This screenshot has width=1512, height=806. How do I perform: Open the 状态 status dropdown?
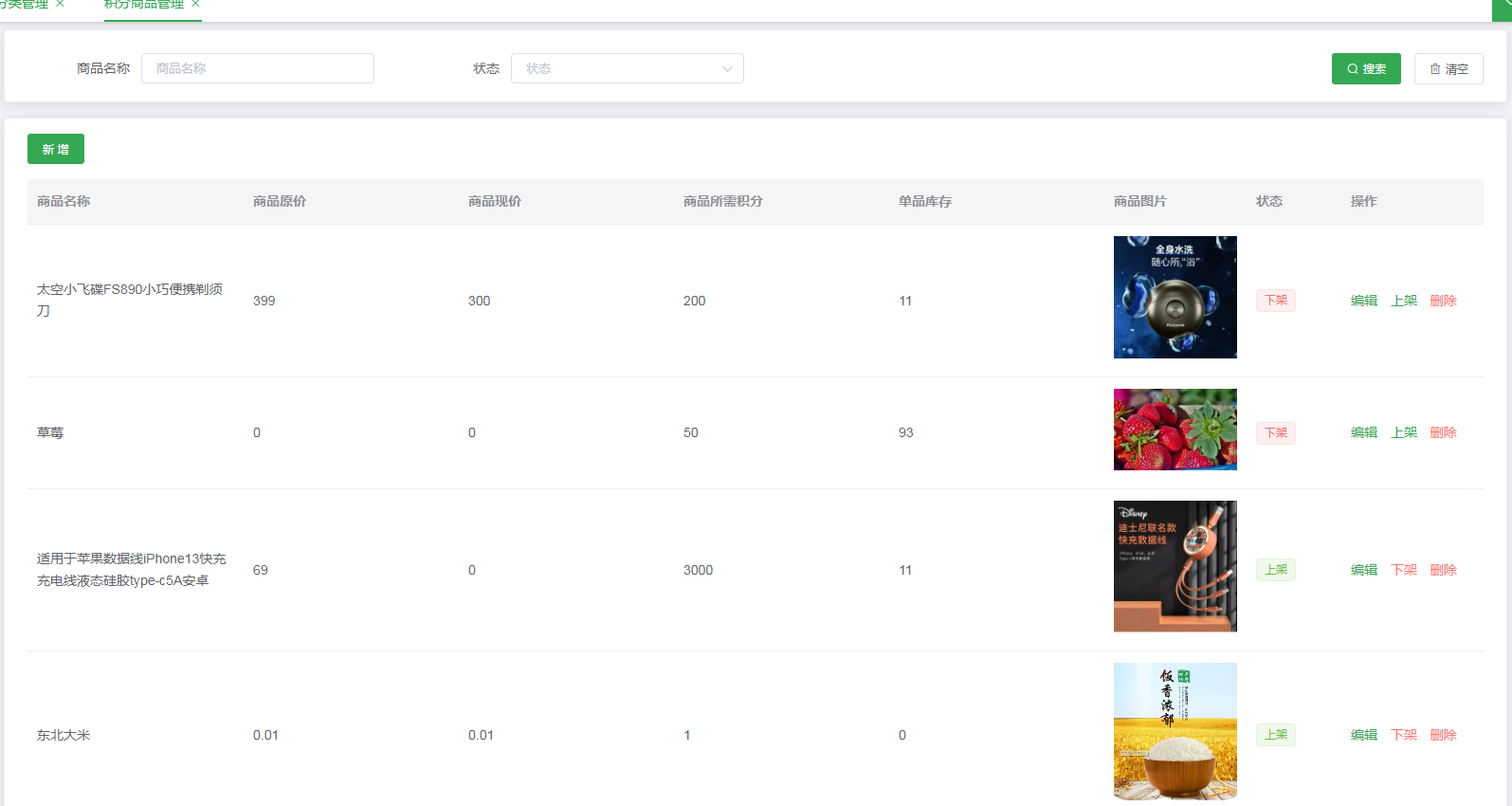tap(627, 68)
